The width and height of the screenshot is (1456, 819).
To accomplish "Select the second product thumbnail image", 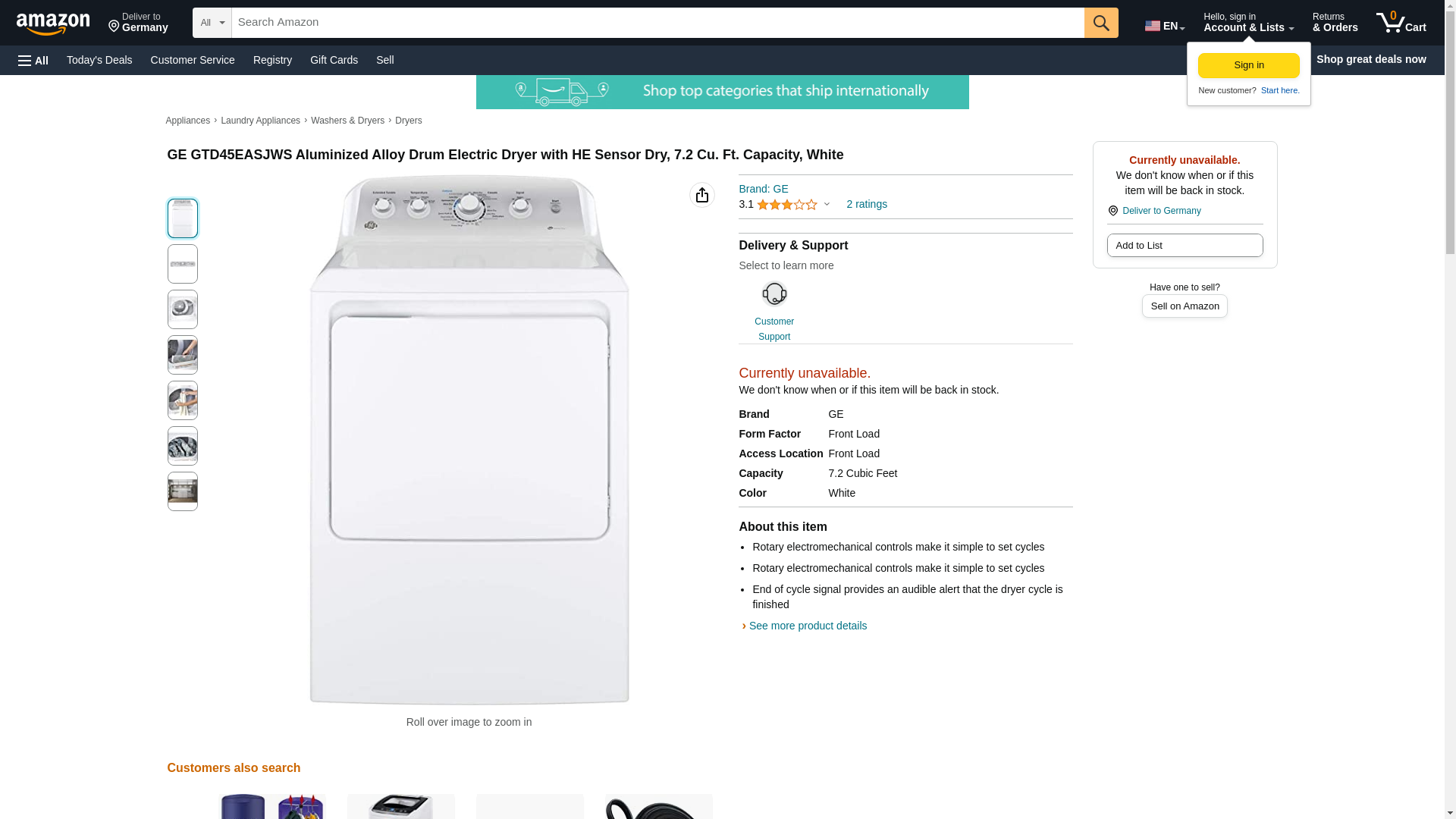I will [183, 264].
